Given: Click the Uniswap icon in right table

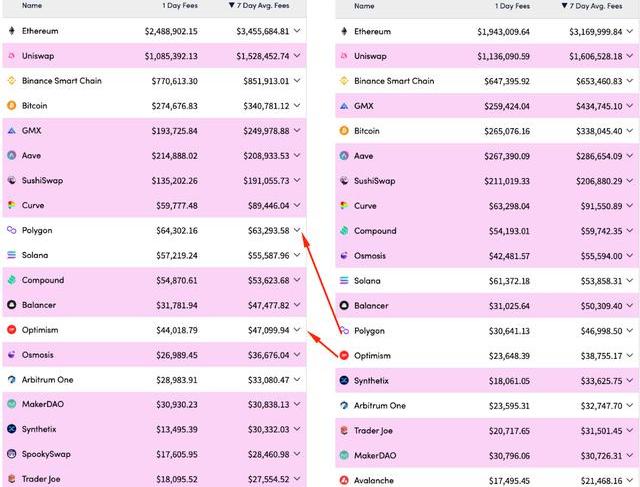Looking at the screenshot, I should pyautogui.click(x=344, y=56).
